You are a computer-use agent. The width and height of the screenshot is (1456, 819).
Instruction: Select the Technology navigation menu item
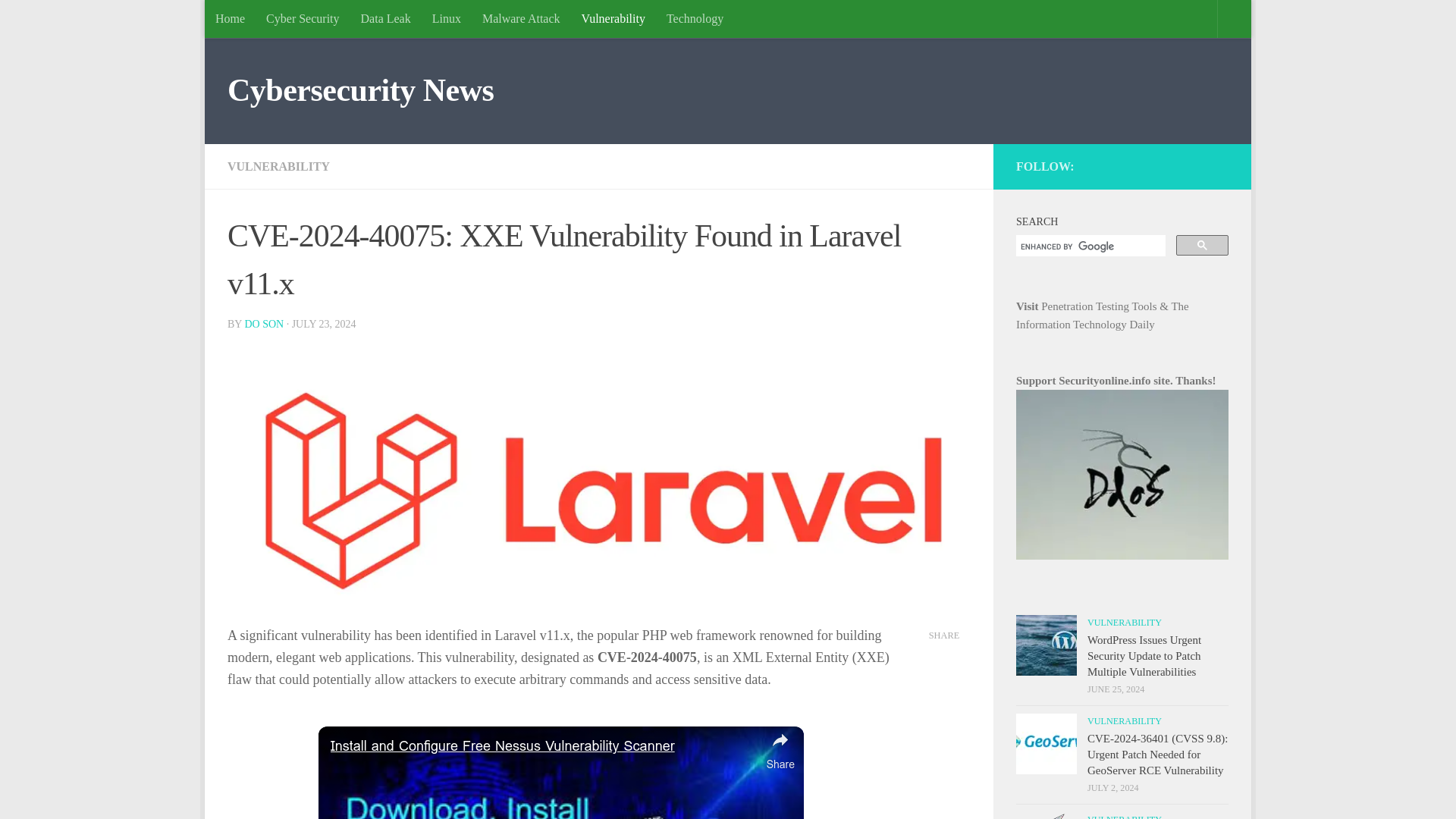[x=695, y=18]
